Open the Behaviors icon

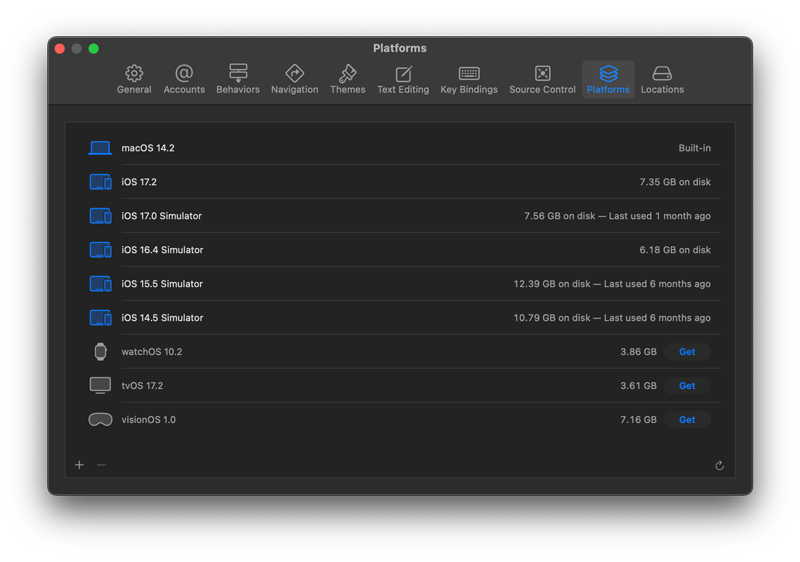[238, 73]
